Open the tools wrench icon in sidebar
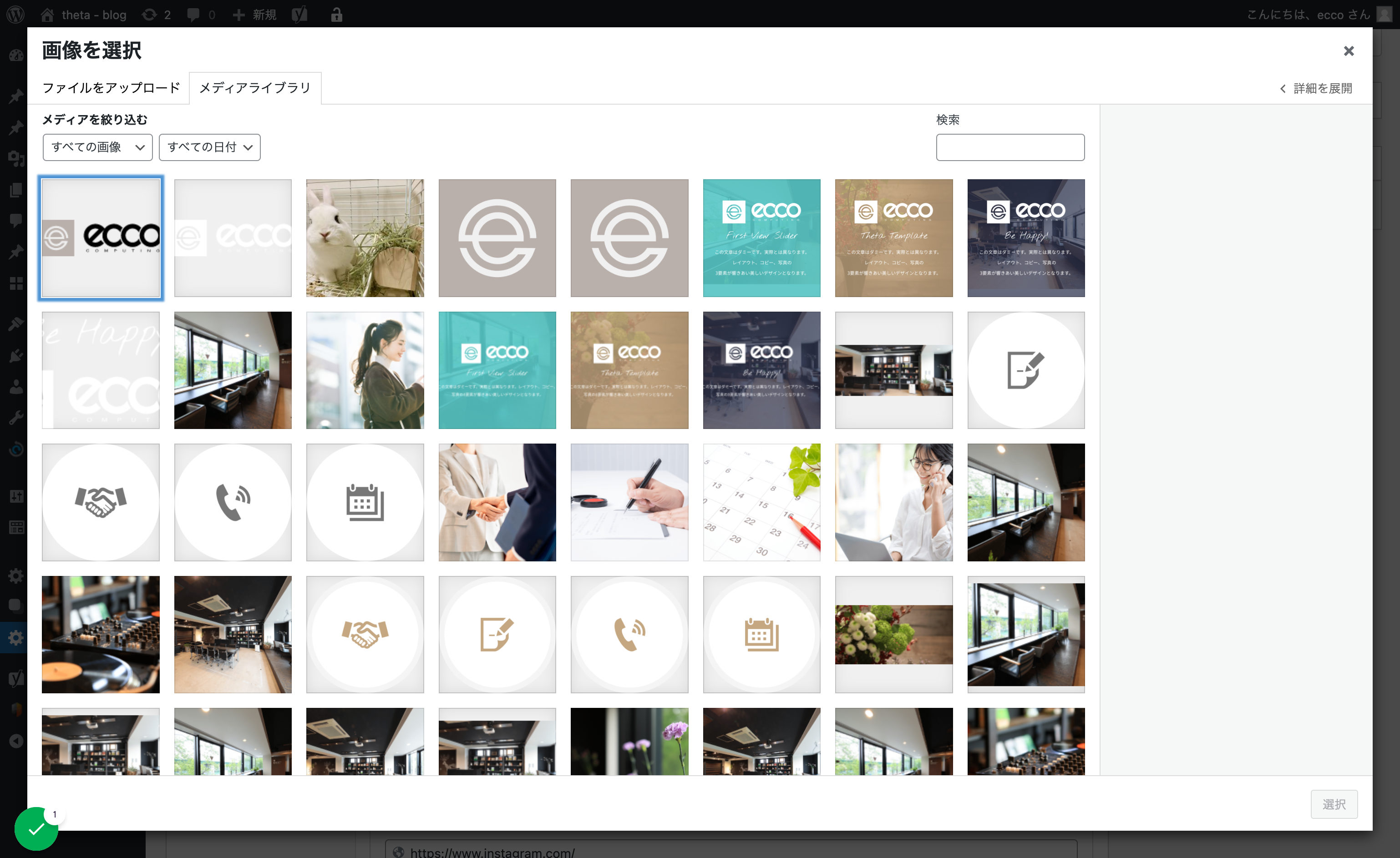 tap(16, 418)
